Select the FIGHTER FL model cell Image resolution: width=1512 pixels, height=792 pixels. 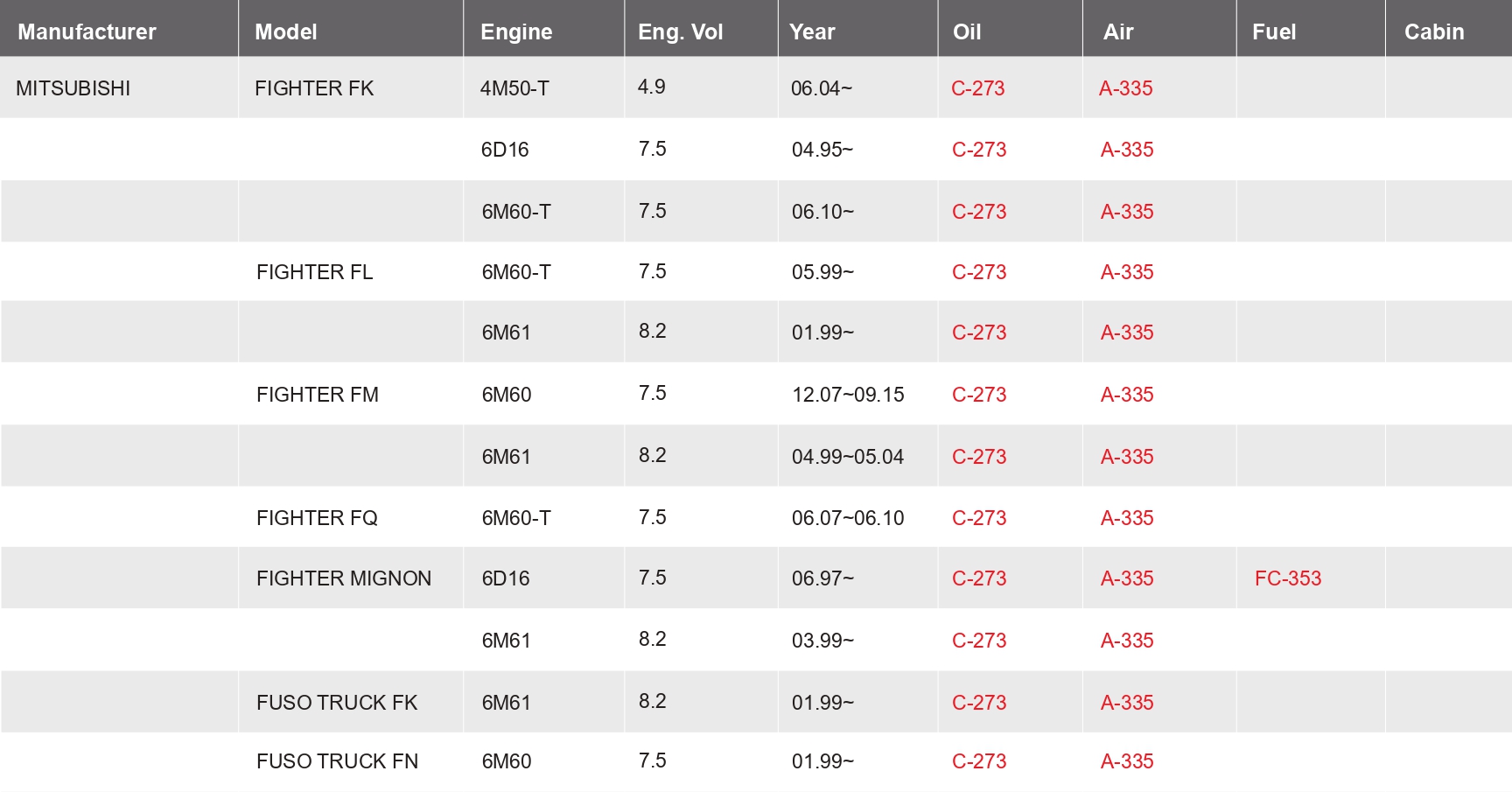[x=315, y=272]
